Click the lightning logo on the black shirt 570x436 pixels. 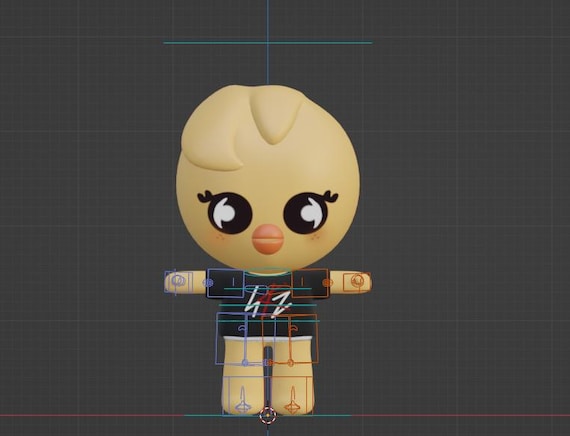269,301
